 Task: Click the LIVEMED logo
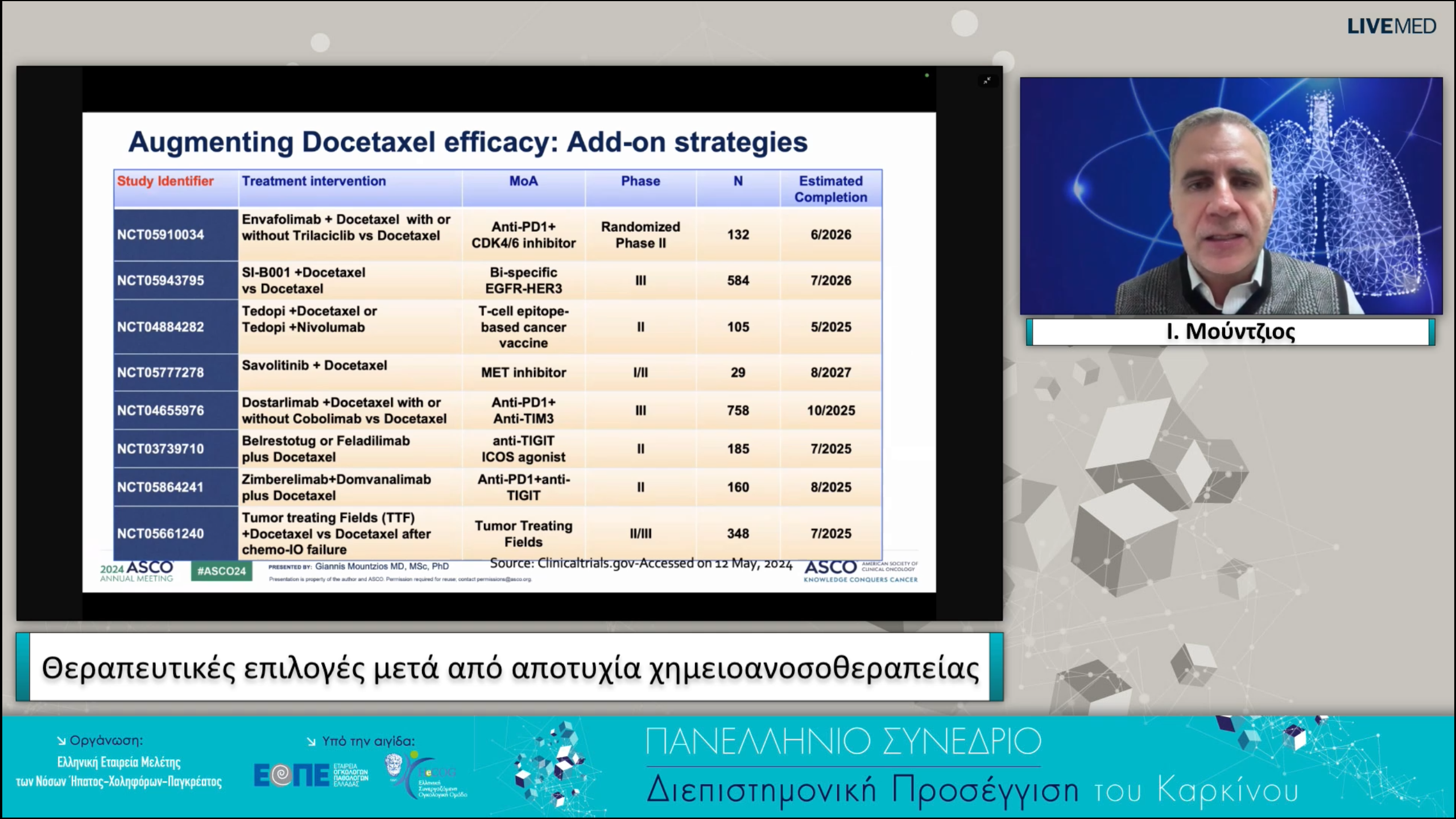pos(1391,27)
